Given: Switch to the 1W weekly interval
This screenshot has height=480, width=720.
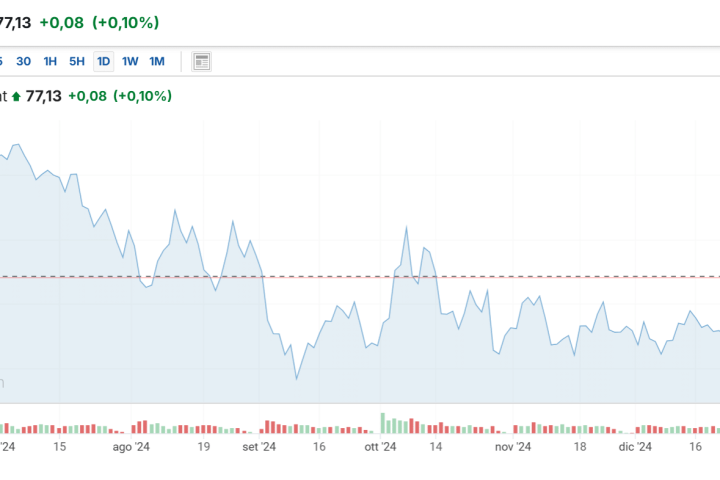Looking at the screenshot, I should (x=130, y=61).
